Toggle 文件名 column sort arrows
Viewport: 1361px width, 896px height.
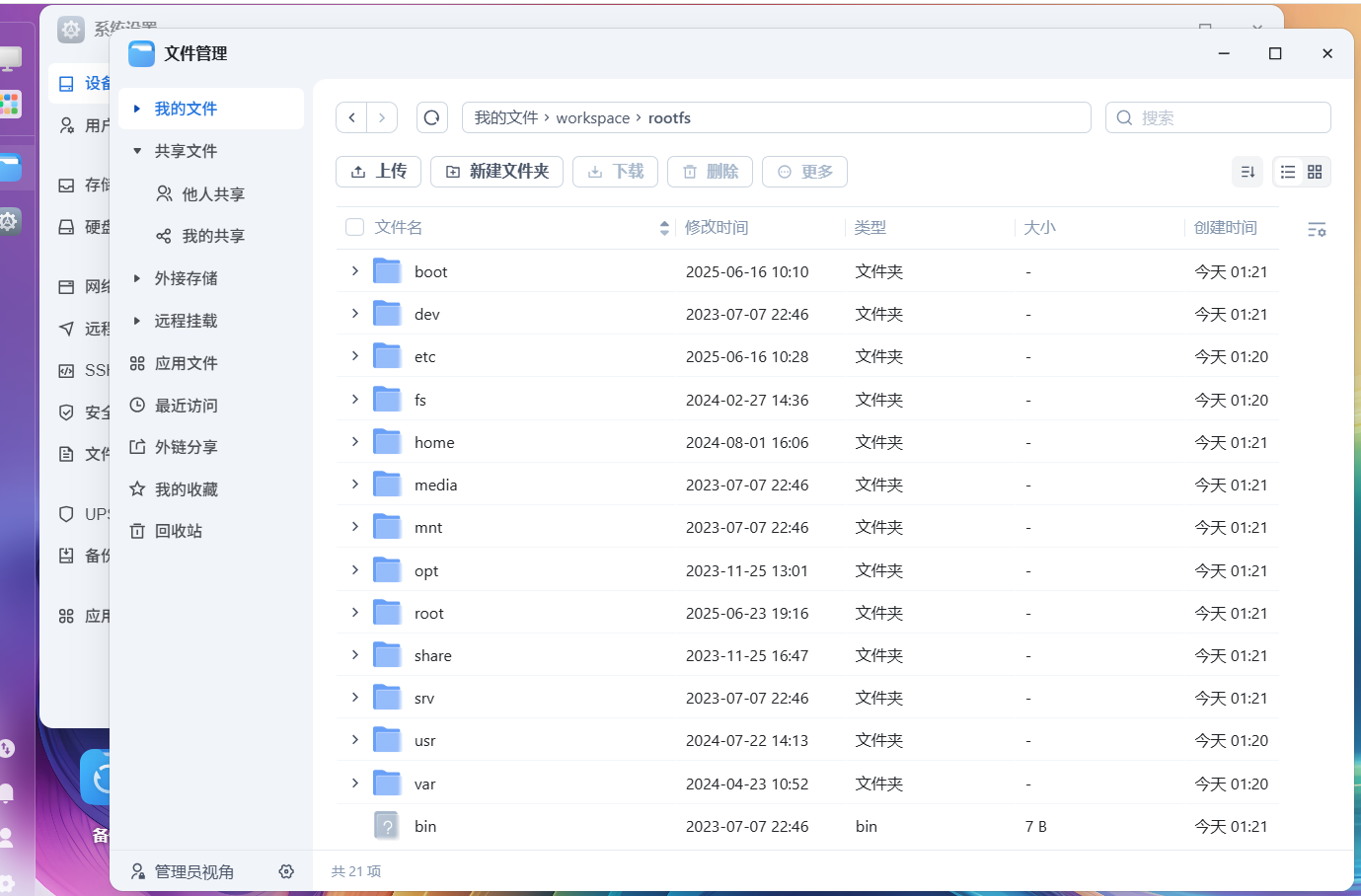[664, 228]
